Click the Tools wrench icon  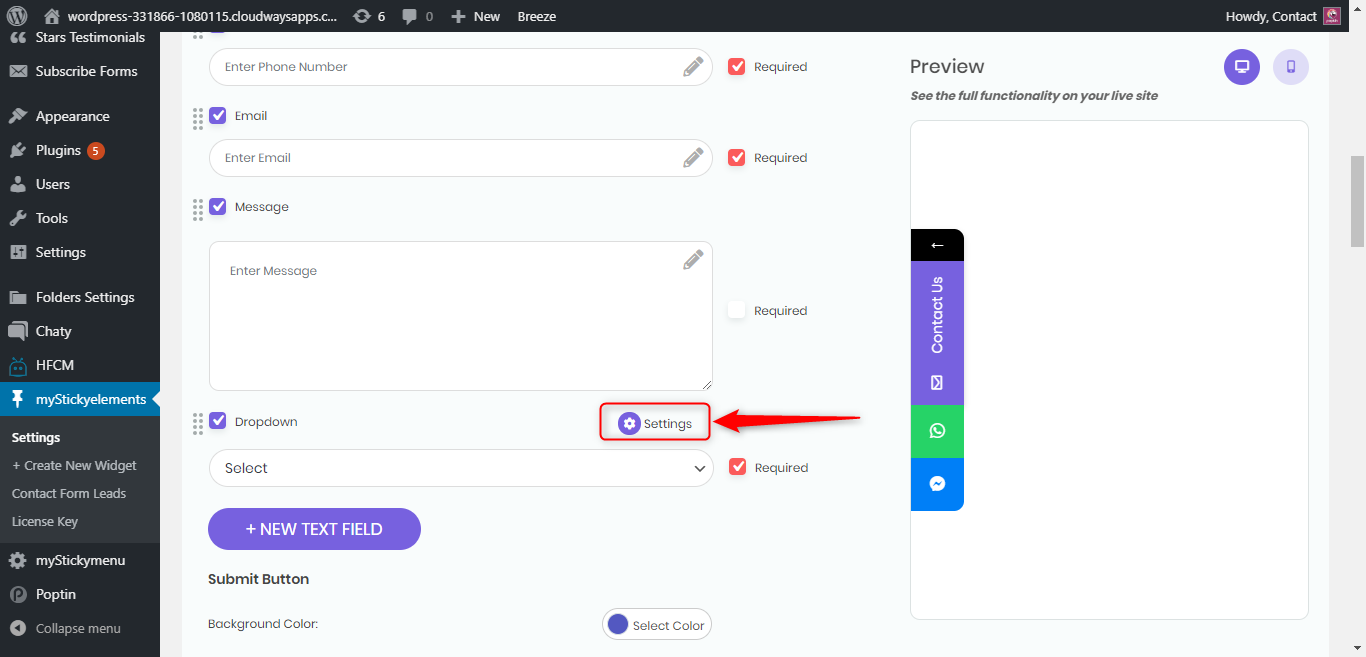(18, 218)
